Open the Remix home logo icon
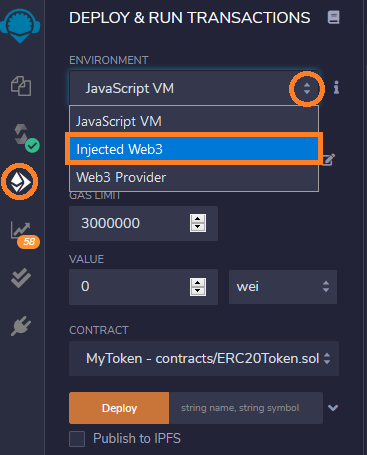Viewport: 367px width, 455px height. point(20,26)
